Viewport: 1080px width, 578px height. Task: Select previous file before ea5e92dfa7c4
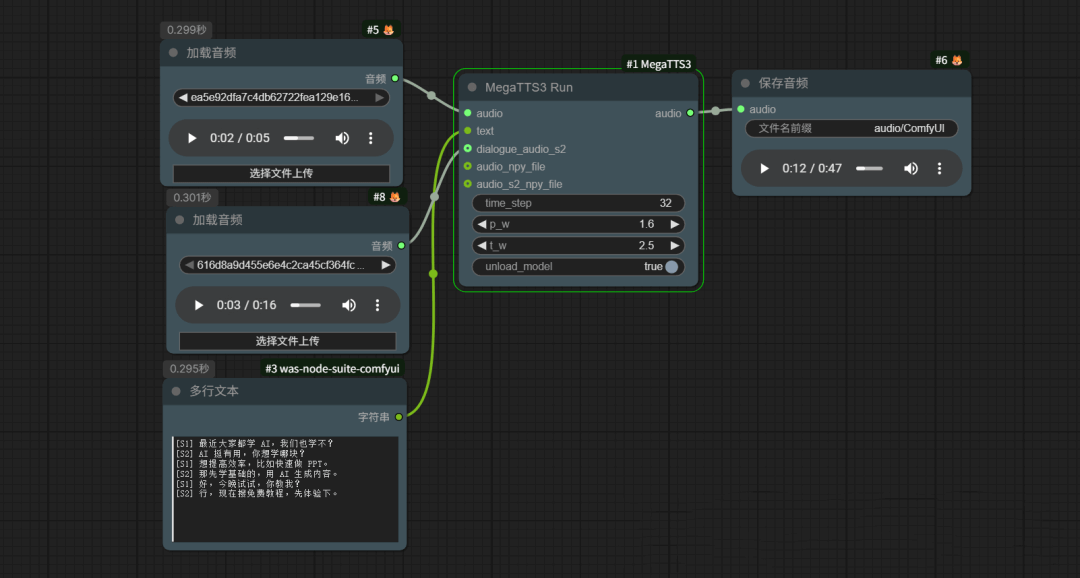(183, 98)
